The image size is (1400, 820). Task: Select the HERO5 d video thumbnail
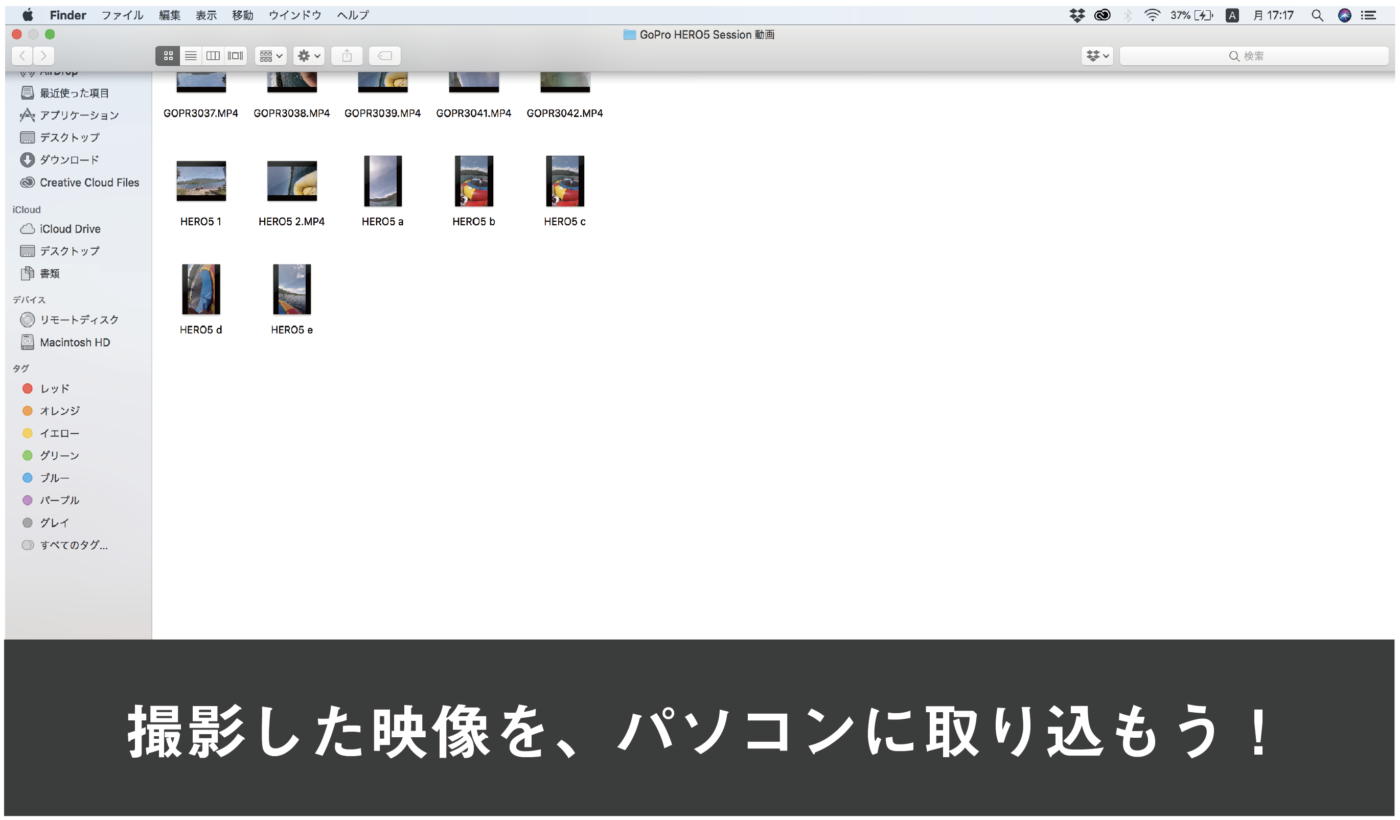(201, 289)
